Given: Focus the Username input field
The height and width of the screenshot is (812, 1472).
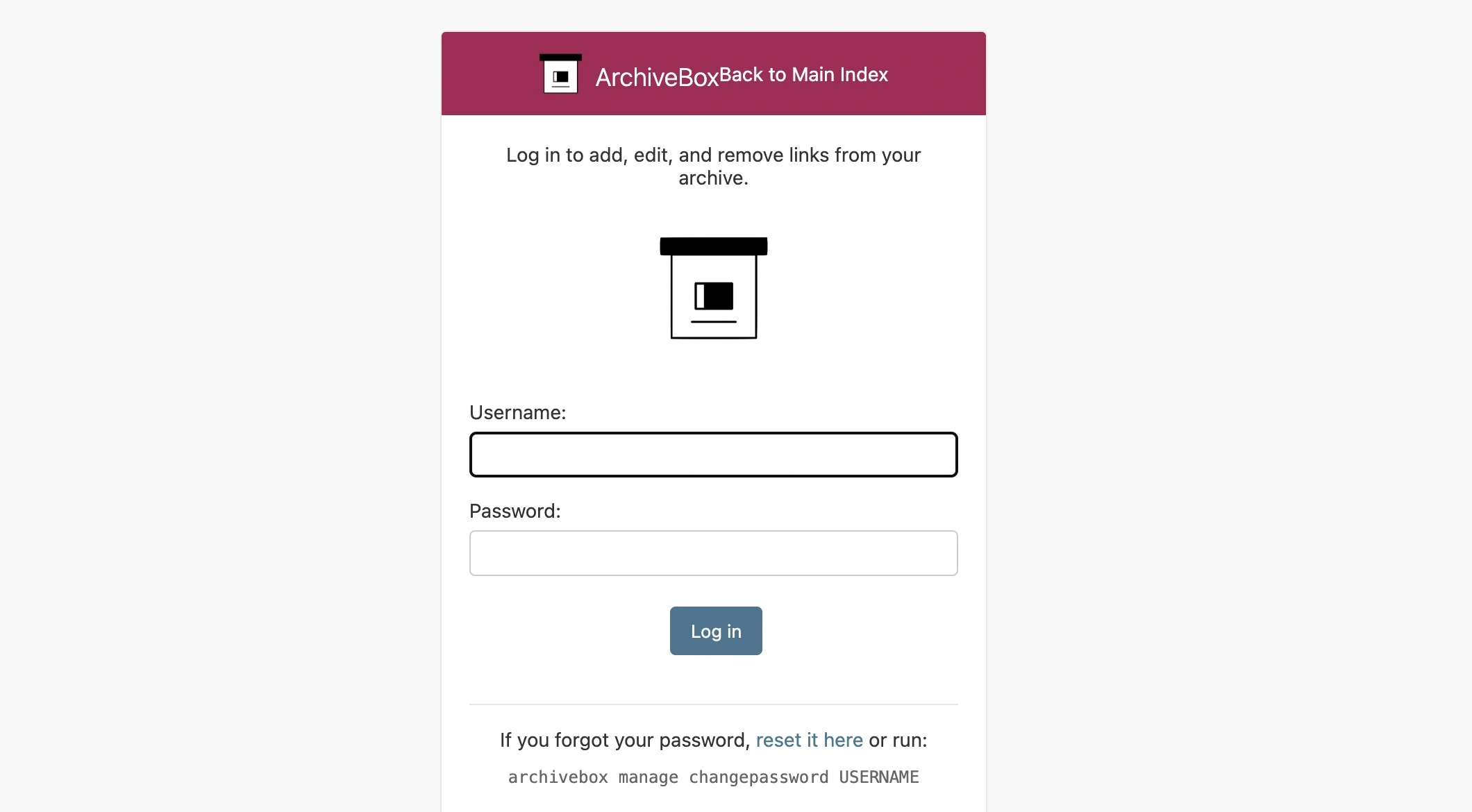Looking at the screenshot, I should [x=714, y=455].
